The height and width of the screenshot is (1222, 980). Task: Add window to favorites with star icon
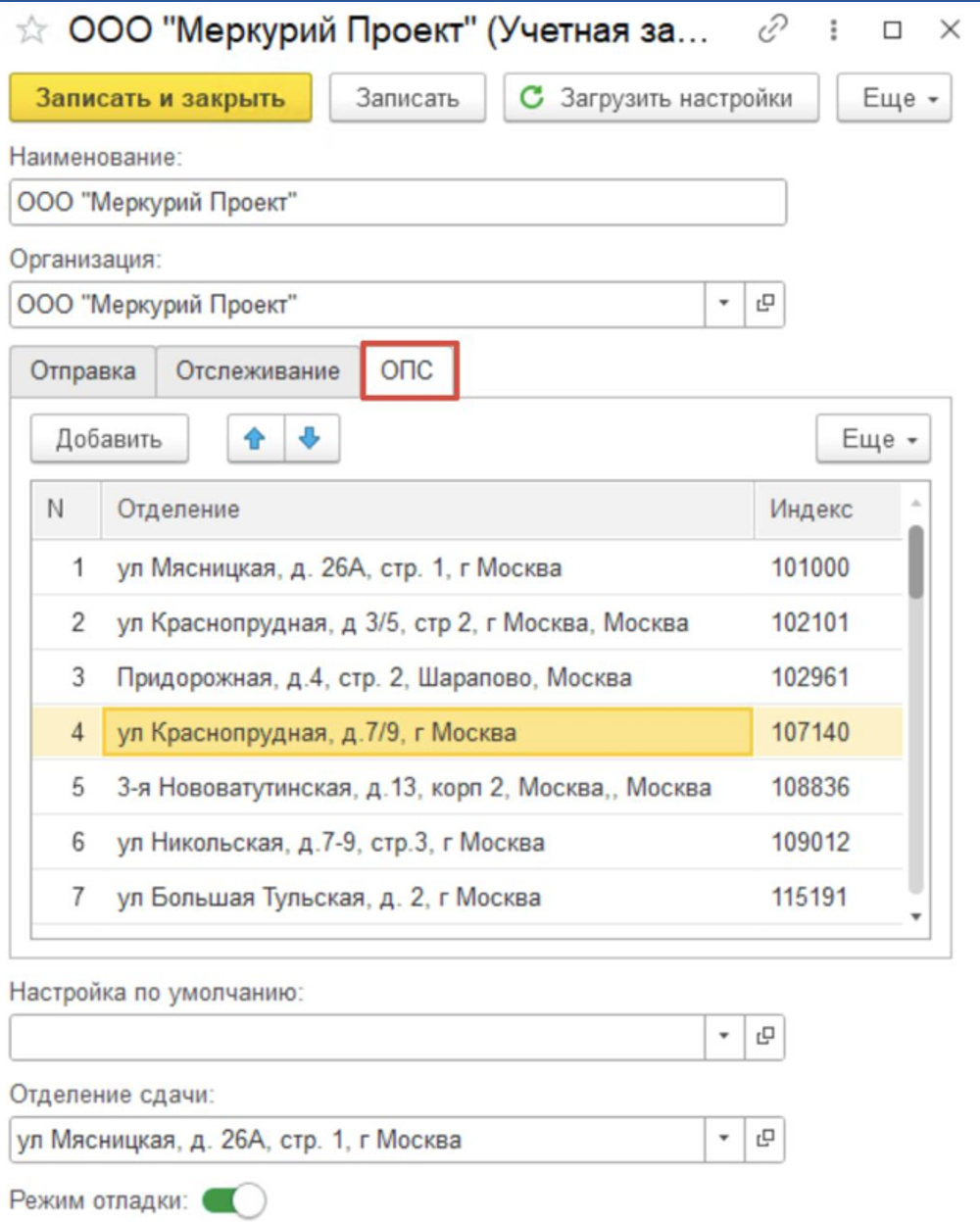(x=31, y=30)
